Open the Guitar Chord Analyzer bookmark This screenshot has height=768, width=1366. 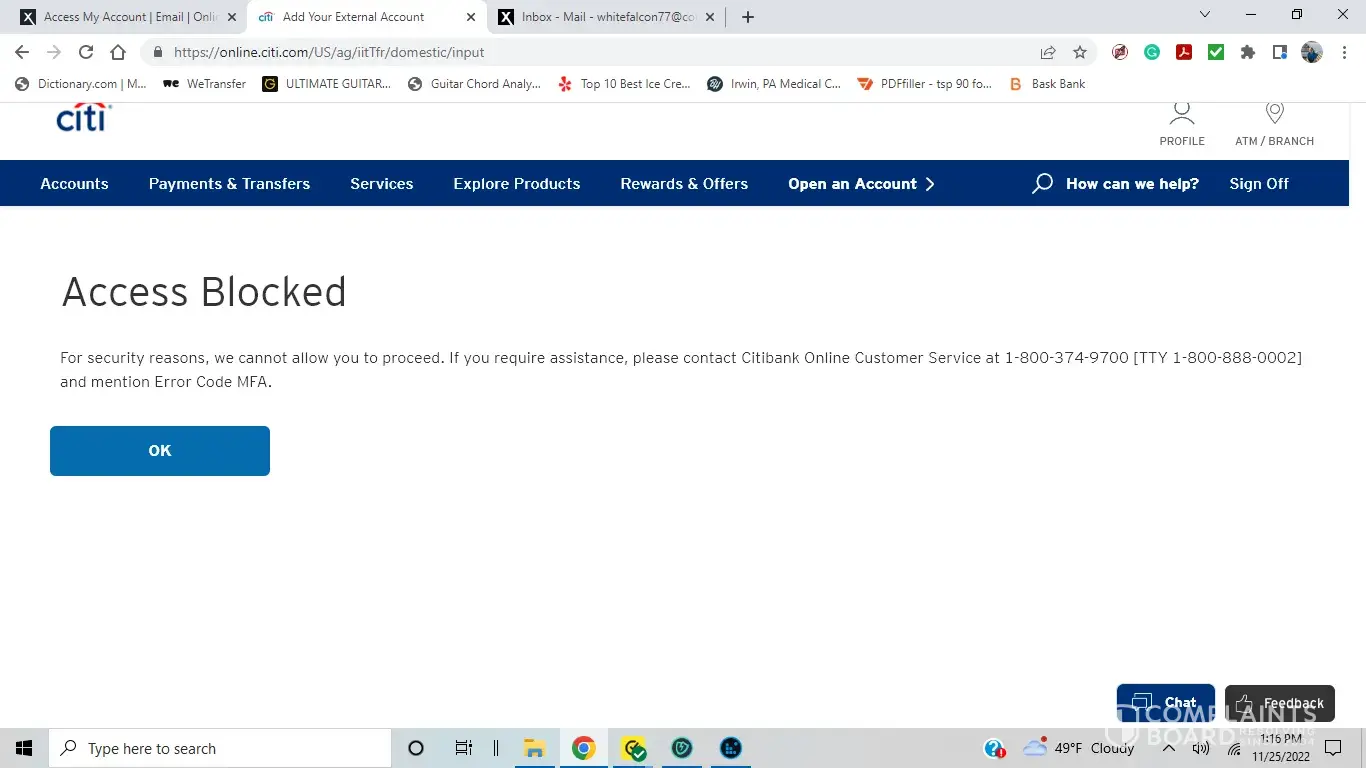pyautogui.click(x=474, y=84)
